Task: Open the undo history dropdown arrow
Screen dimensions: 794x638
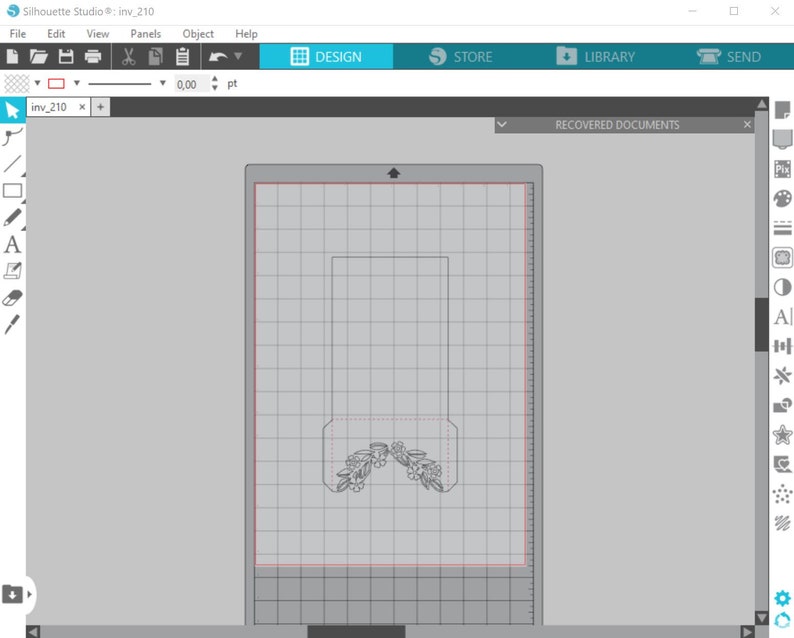Action: (238, 56)
